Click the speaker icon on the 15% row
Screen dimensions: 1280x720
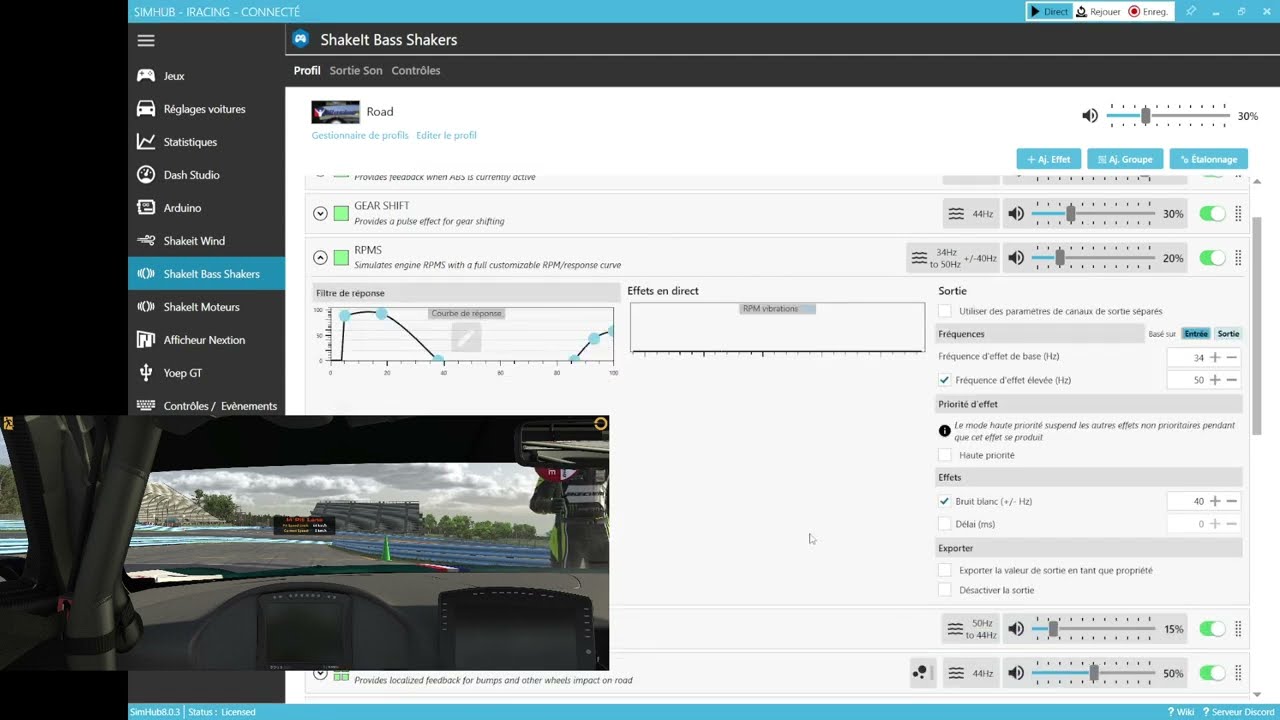tap(1016, 629)
